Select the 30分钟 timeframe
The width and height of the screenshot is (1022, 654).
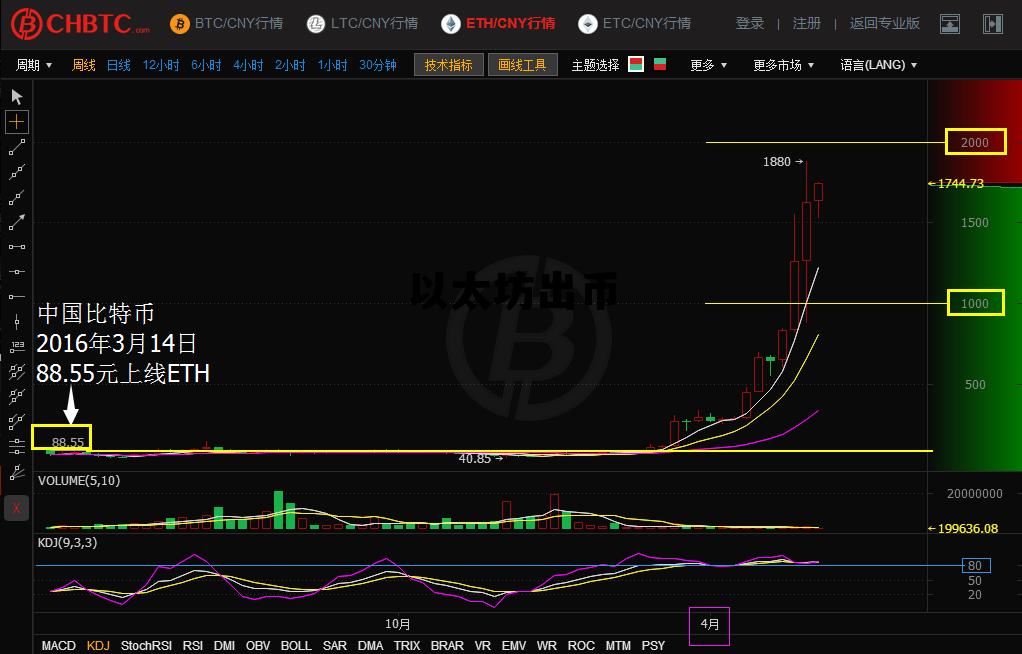[x=378, y=65]
